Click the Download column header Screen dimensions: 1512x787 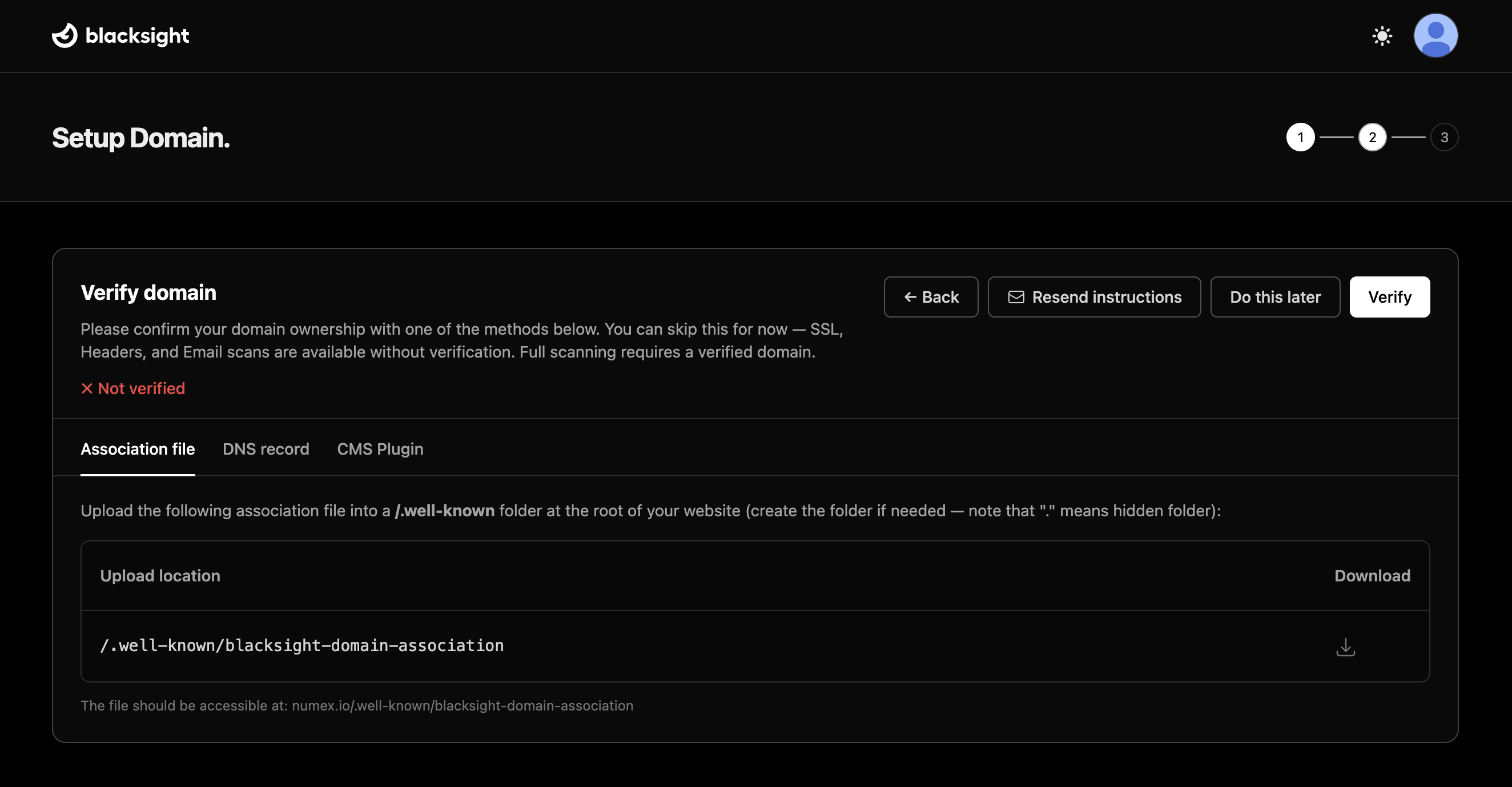click(x=1372, y=576)
